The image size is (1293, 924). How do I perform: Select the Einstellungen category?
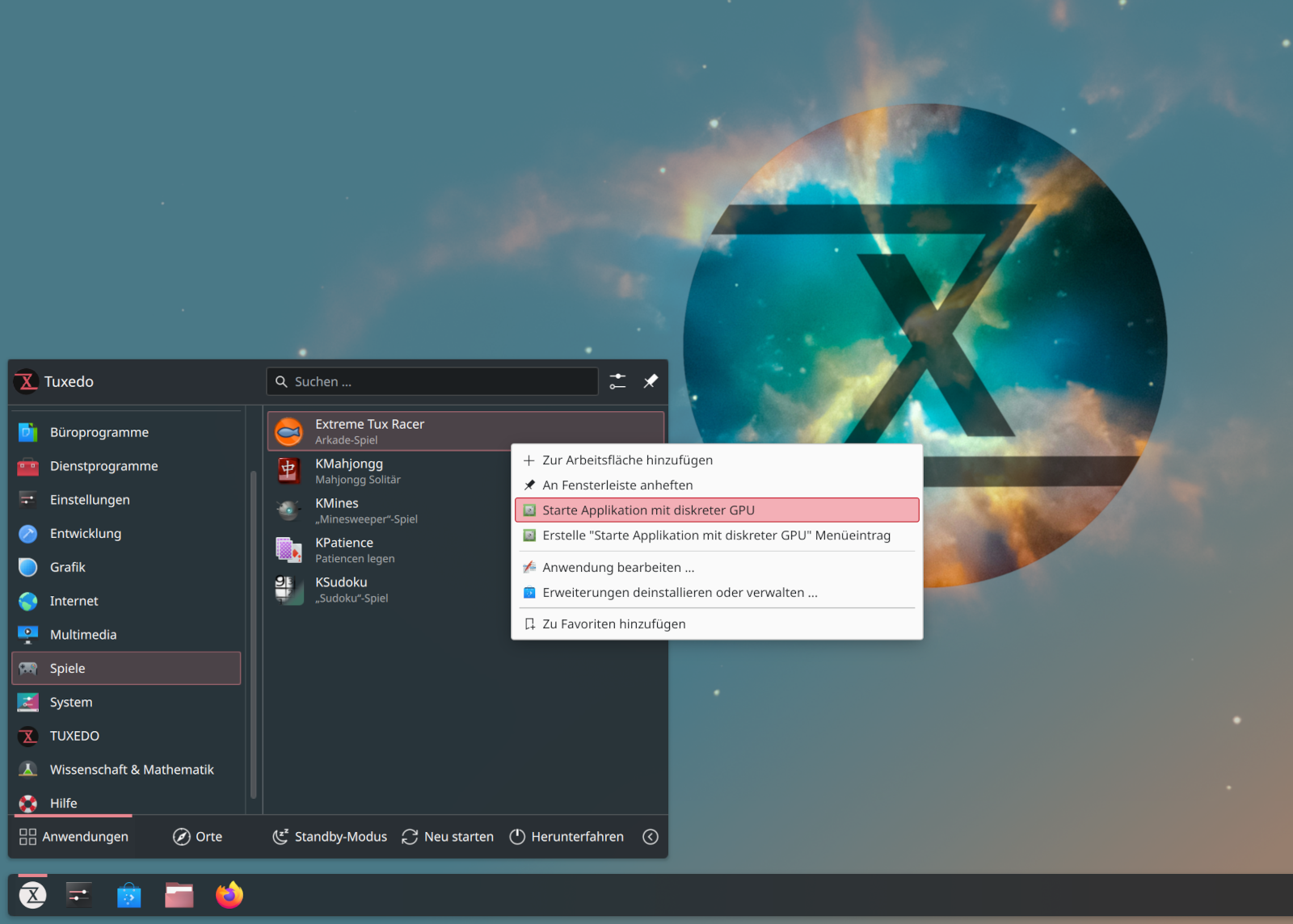(x=126, y=500)
